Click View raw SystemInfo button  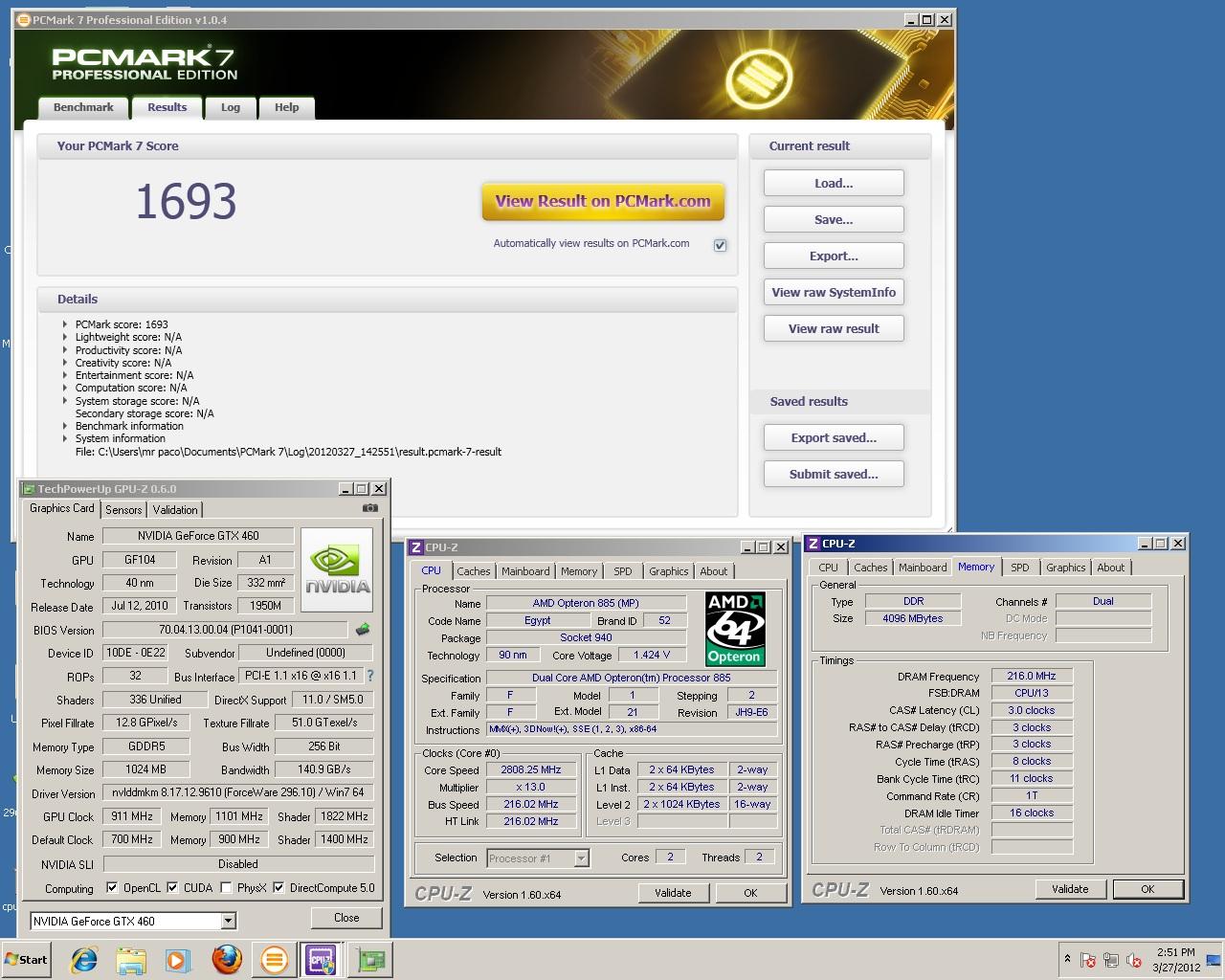[834, 292]
